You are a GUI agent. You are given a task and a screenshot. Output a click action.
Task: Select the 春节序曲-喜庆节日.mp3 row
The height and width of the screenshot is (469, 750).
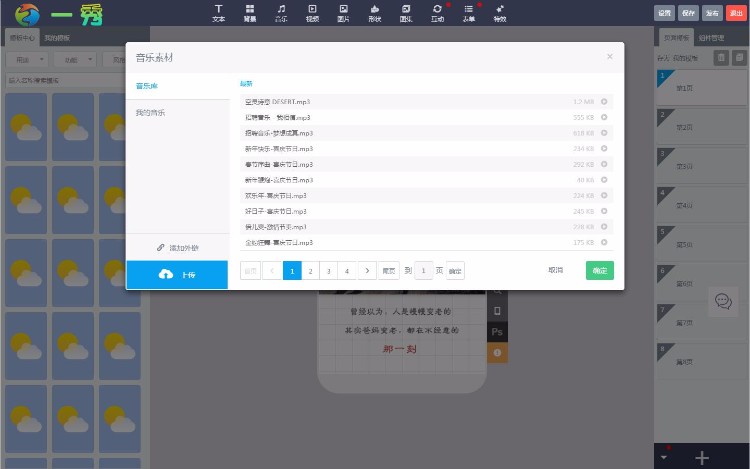coord(427,164)
